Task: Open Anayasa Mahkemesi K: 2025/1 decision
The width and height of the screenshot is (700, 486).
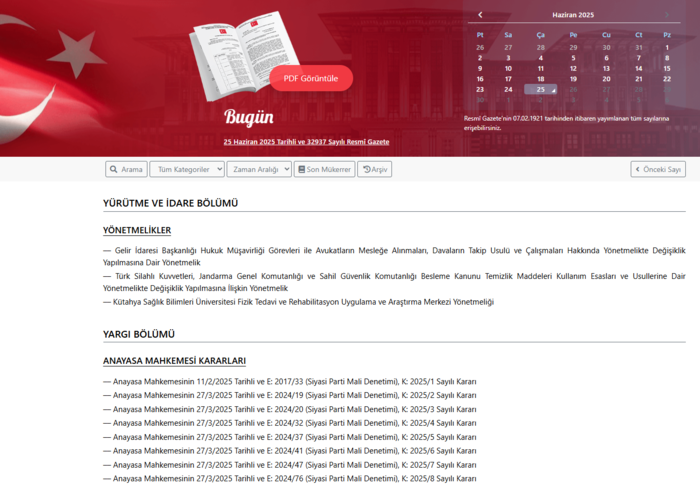Action: pyautogui.click(x=290, y=382)
